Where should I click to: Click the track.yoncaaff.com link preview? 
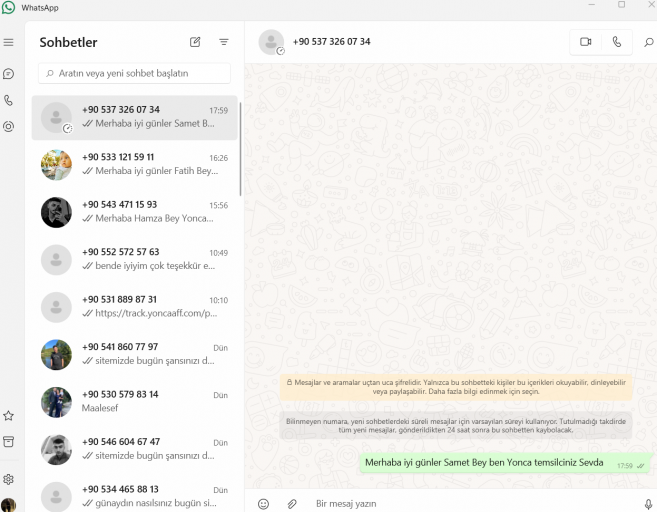(156, 313)
